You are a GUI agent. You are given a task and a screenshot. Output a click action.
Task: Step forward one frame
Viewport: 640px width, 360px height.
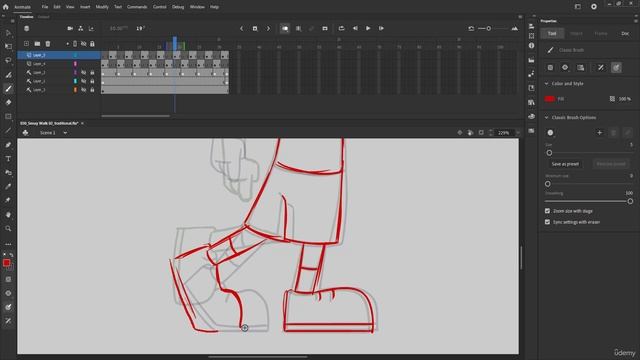pyautogui.click(x=381, y=28)
